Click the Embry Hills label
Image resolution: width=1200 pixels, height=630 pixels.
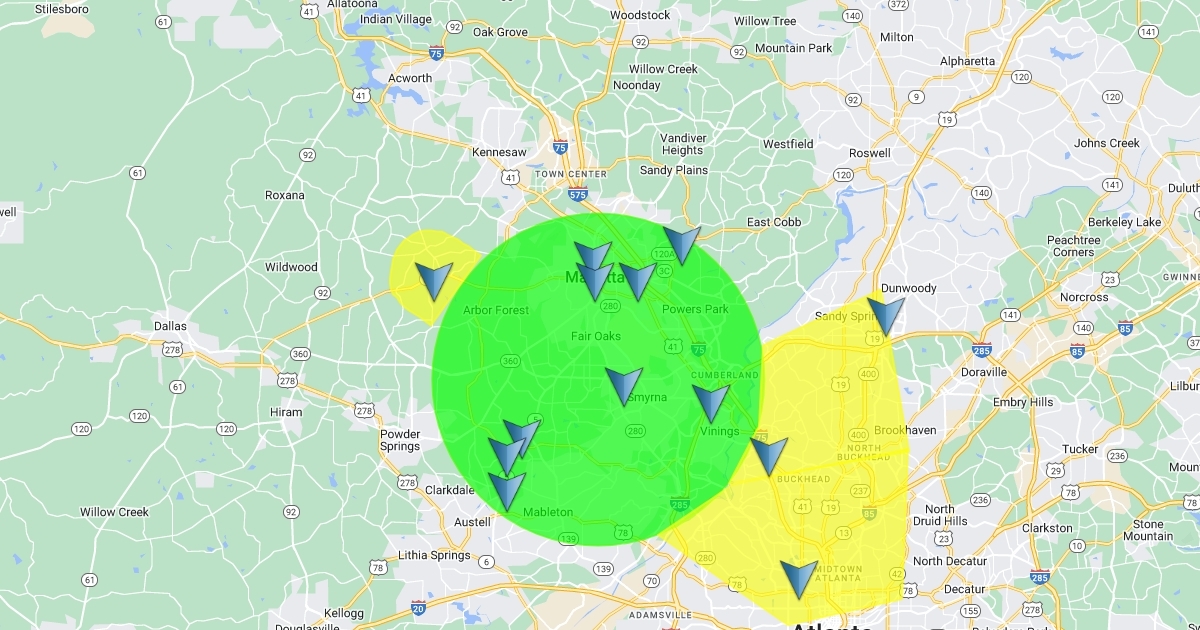click(x=1023, y=402)
